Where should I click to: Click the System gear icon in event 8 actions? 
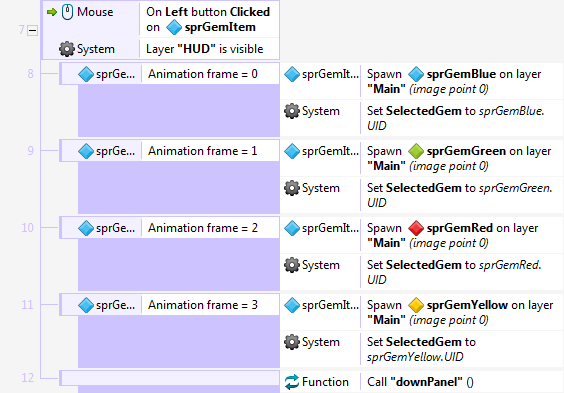[292, 111]
